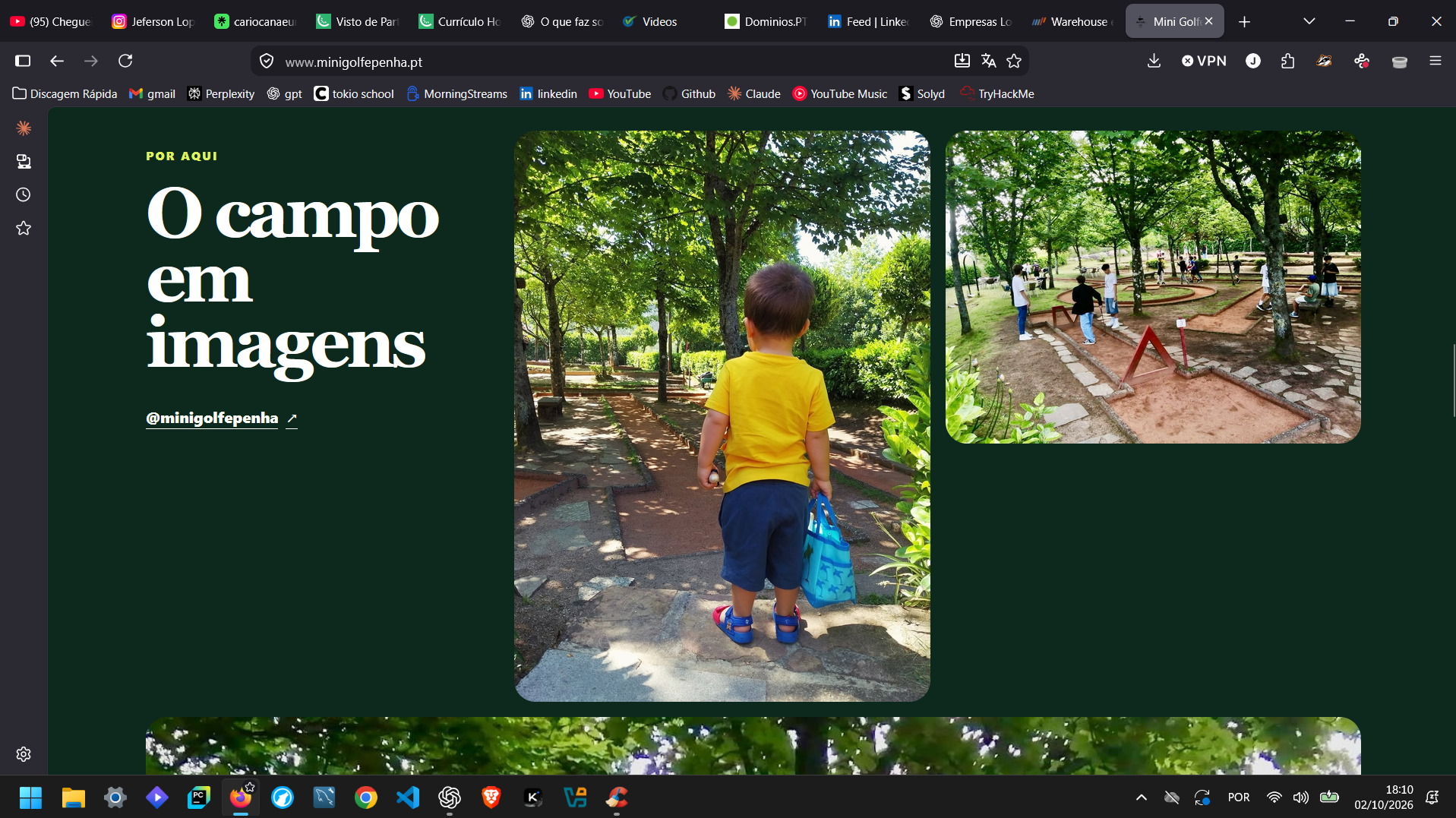Image resolution: width=1456 pixels, height=818 pixels.
Task: Open YouTube Music bookmark
Action: [x=840, y=93]
